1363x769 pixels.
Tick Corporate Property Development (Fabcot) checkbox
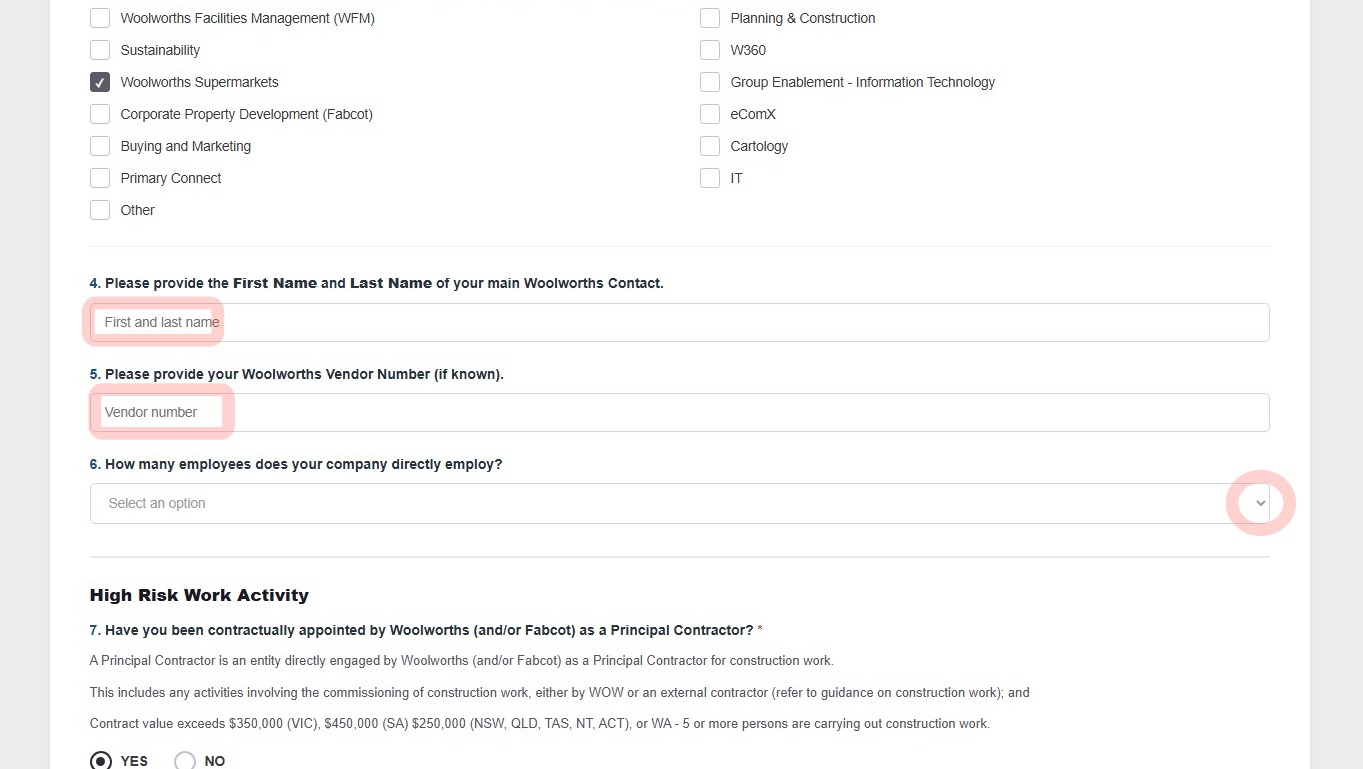100,114
